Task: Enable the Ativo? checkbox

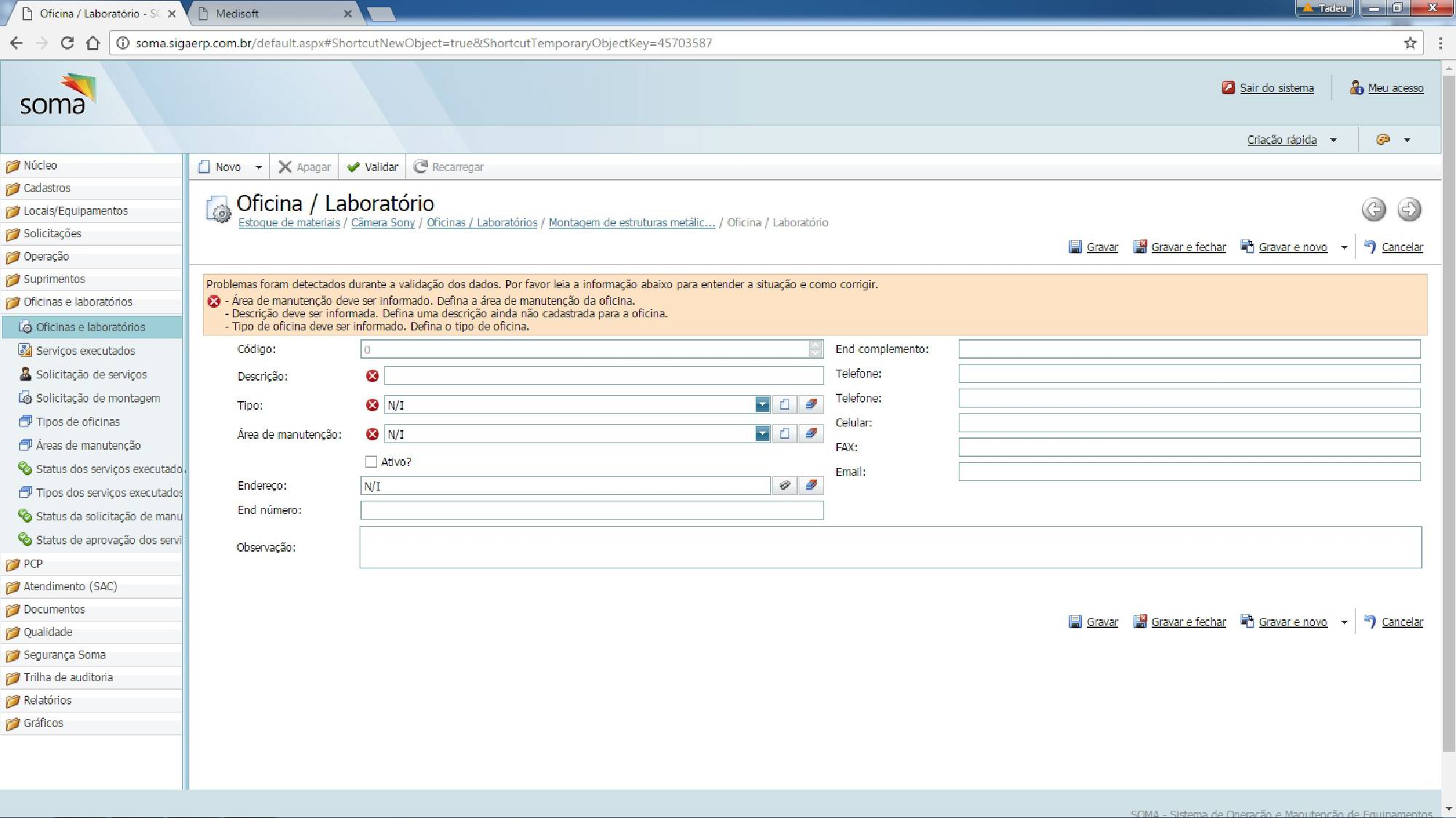Action: 371,461
